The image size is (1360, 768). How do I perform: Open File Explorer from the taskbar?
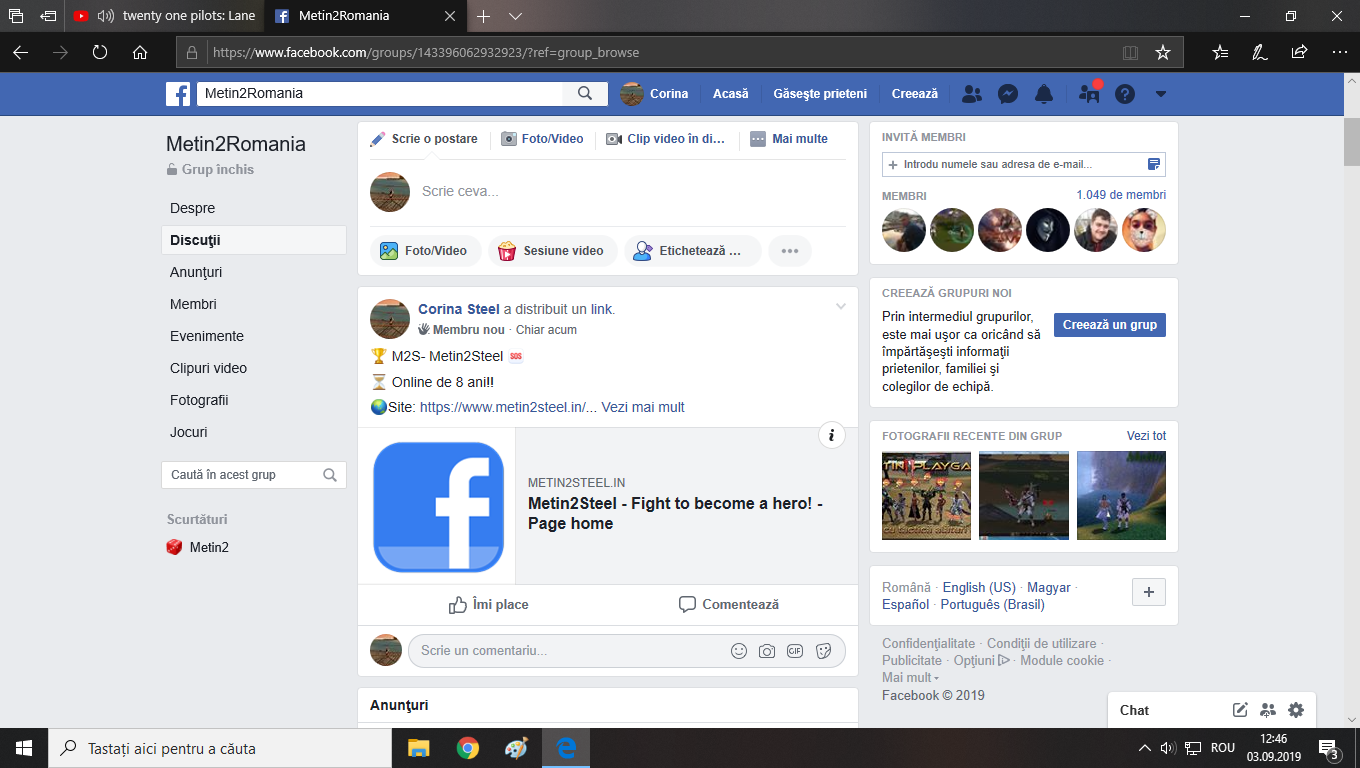pyautogui.click(x=418, y=748)
